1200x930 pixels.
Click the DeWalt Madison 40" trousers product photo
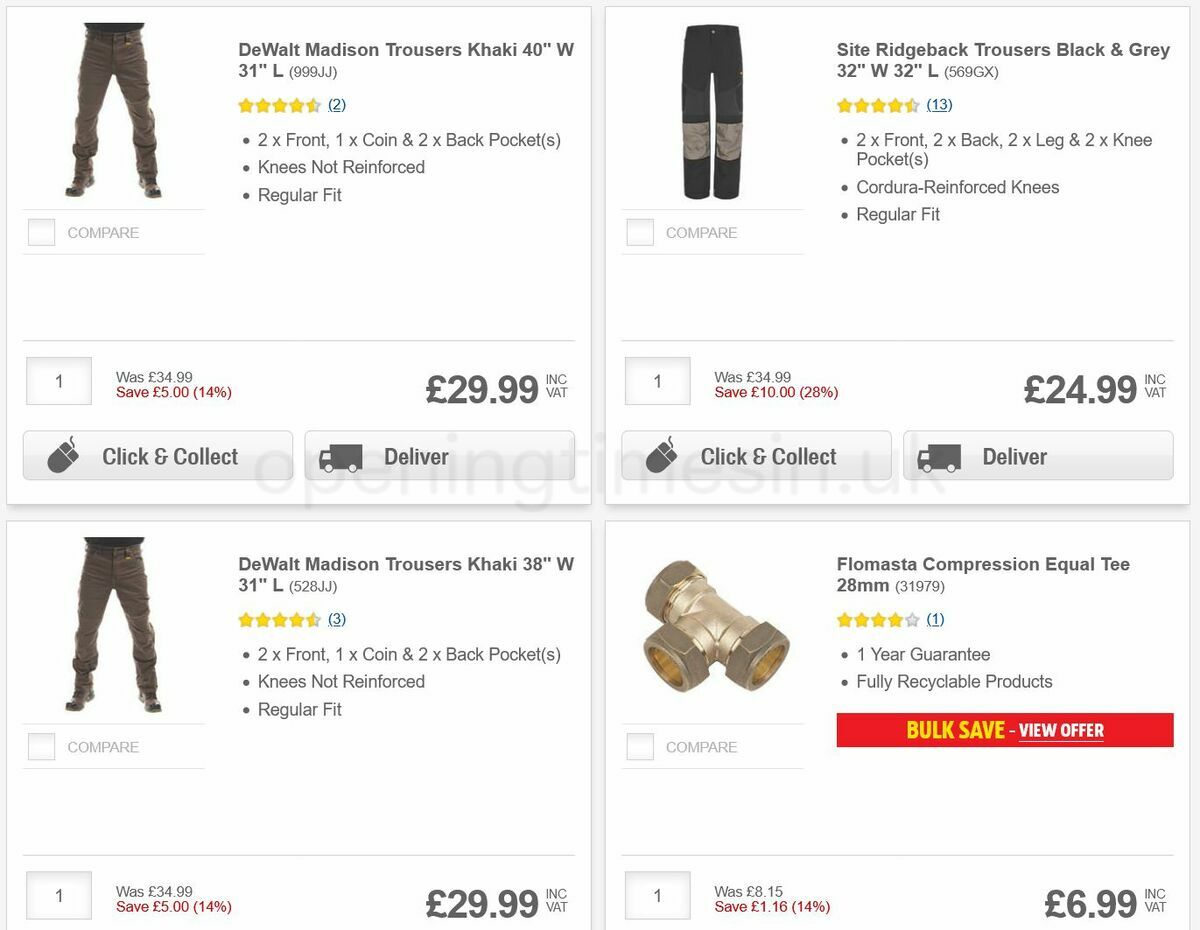click(113, 110)
